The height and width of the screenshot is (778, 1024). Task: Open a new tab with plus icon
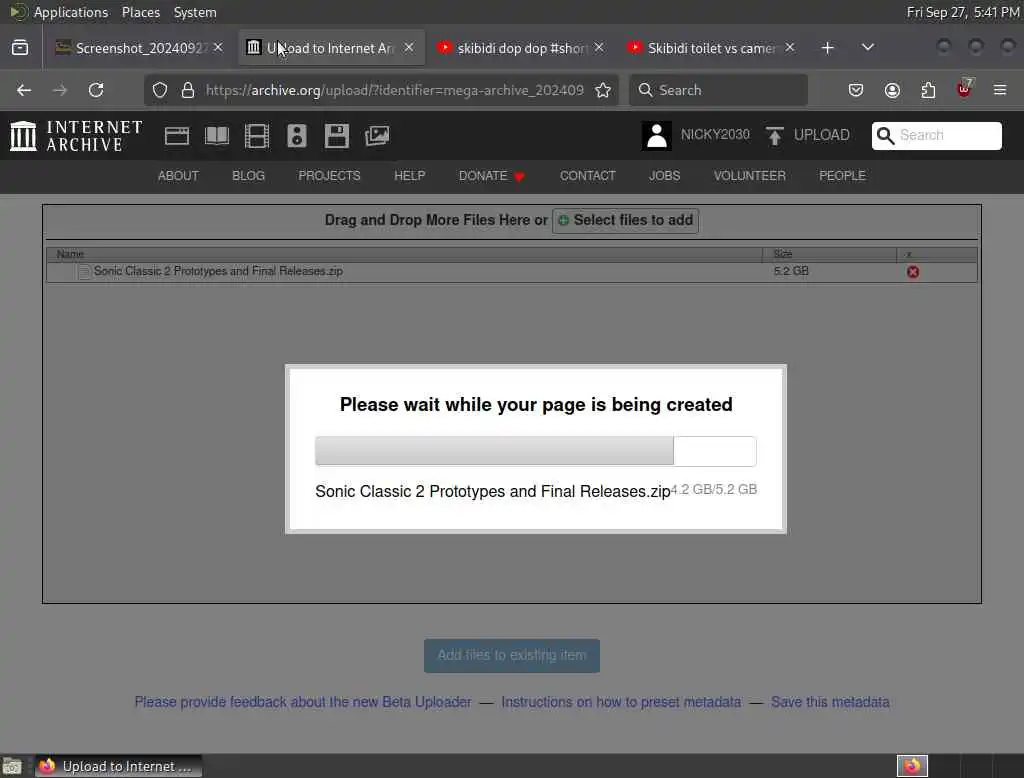[827, 48]
